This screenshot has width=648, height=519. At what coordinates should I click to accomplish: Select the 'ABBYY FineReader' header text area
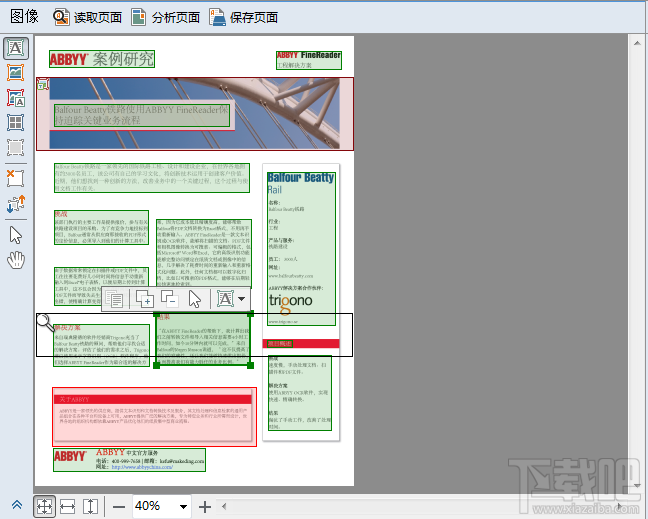point(309,60)
